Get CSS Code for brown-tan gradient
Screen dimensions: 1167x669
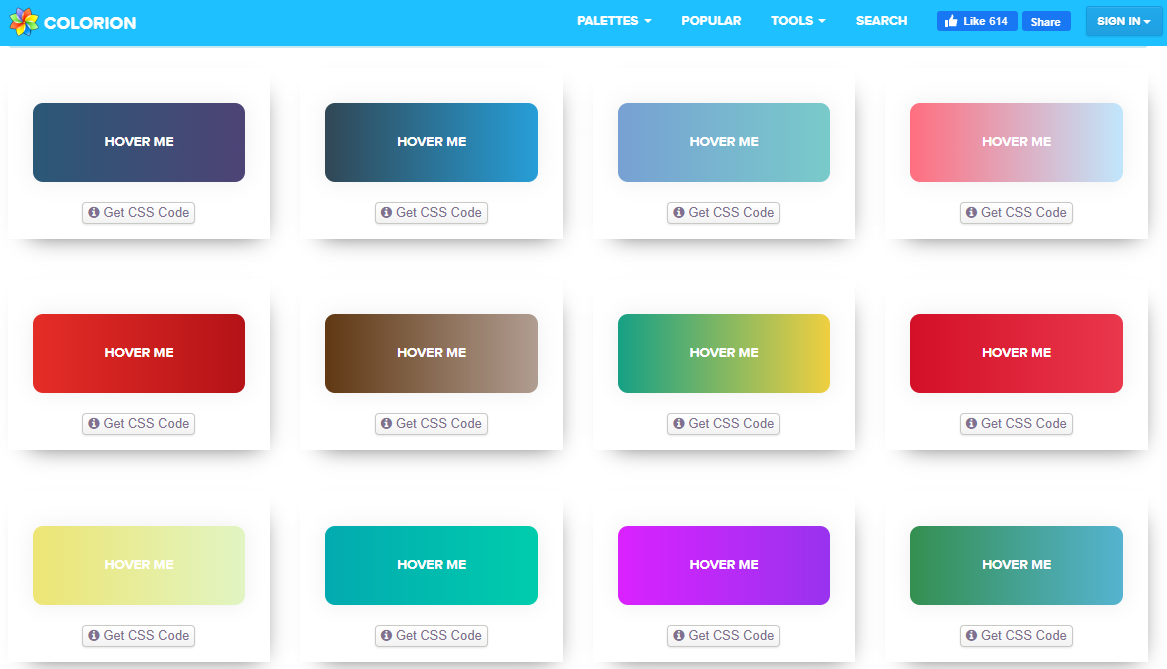click(431, 423)
